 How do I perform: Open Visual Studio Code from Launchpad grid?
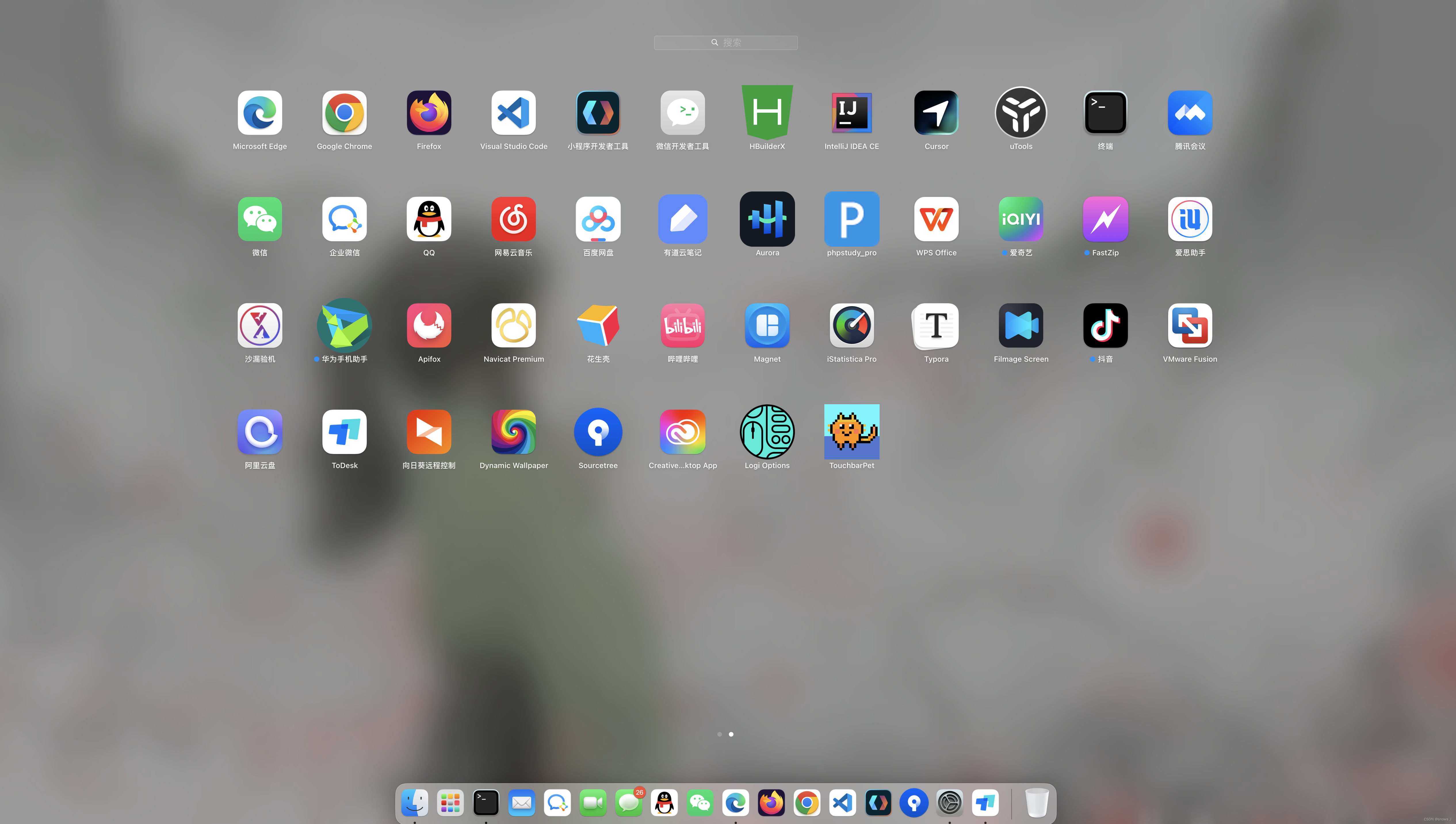513,113
